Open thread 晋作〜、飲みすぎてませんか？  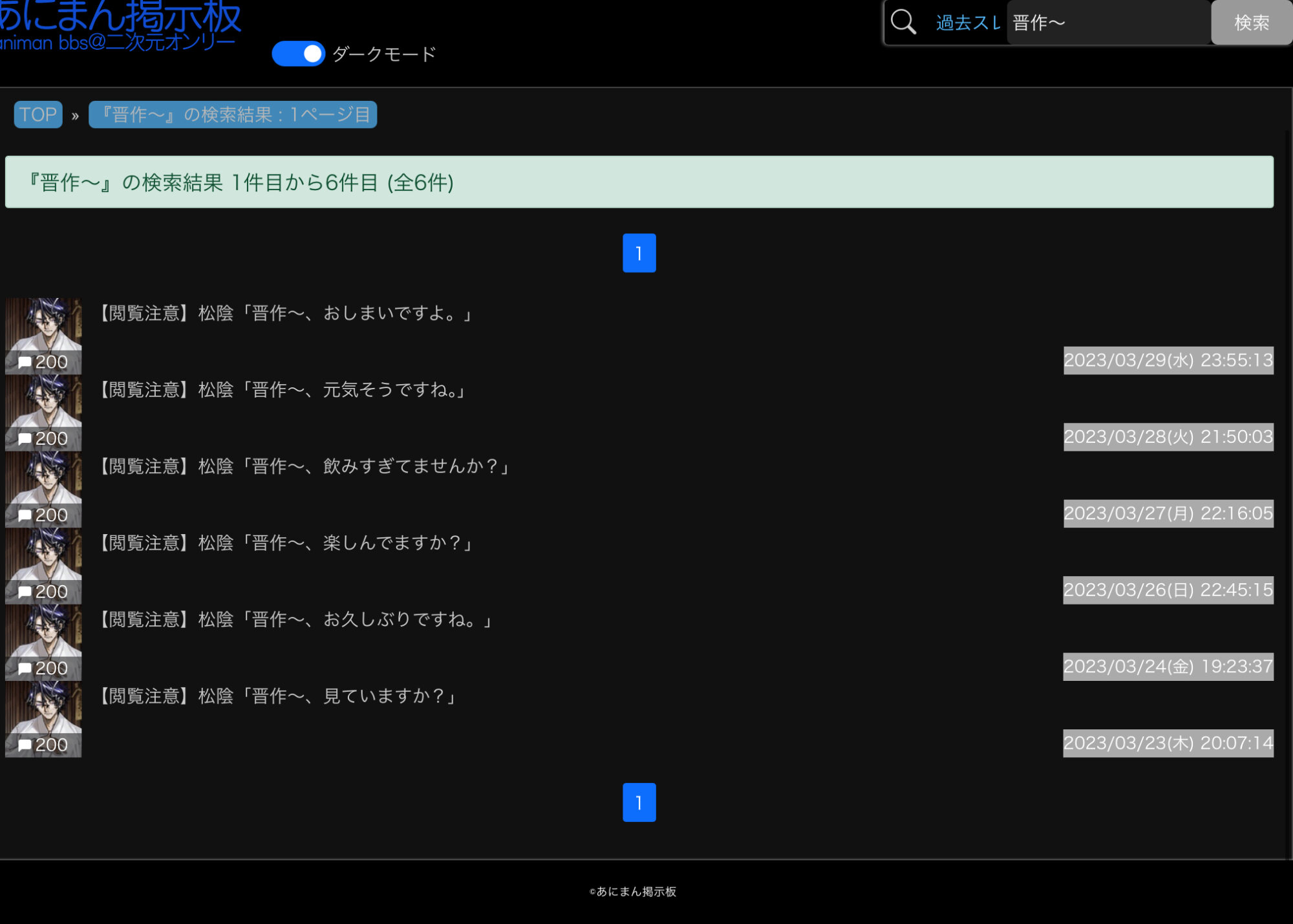pyautogui.click(x=305, y=466)
